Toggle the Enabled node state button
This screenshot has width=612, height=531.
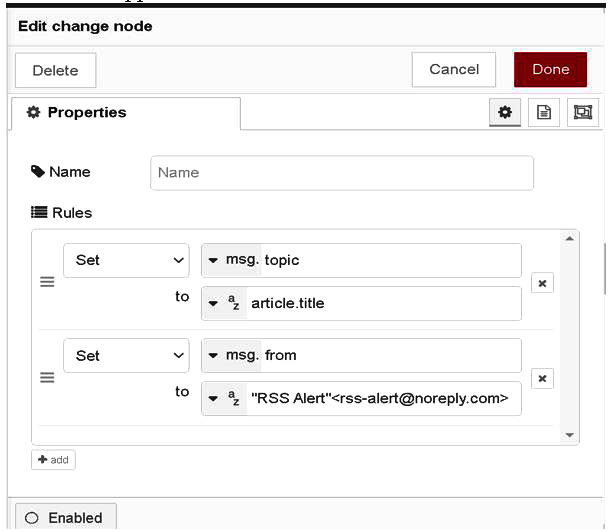point(65,517)
